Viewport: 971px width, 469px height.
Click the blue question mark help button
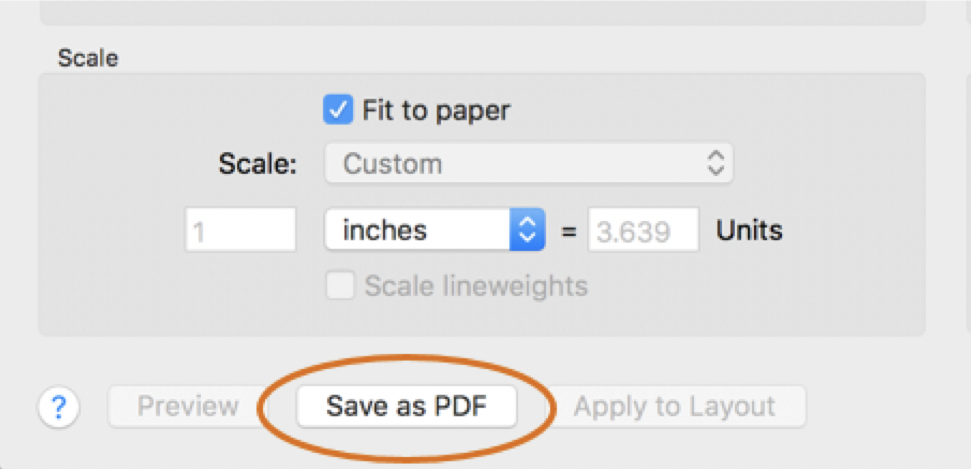pos(59,407)
